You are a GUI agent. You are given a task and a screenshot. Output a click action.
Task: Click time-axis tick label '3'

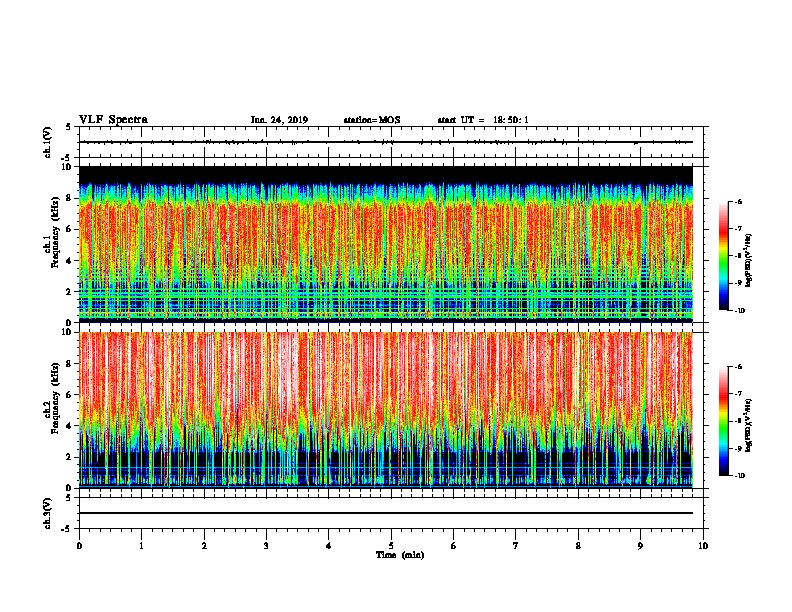tap(266, 546)
